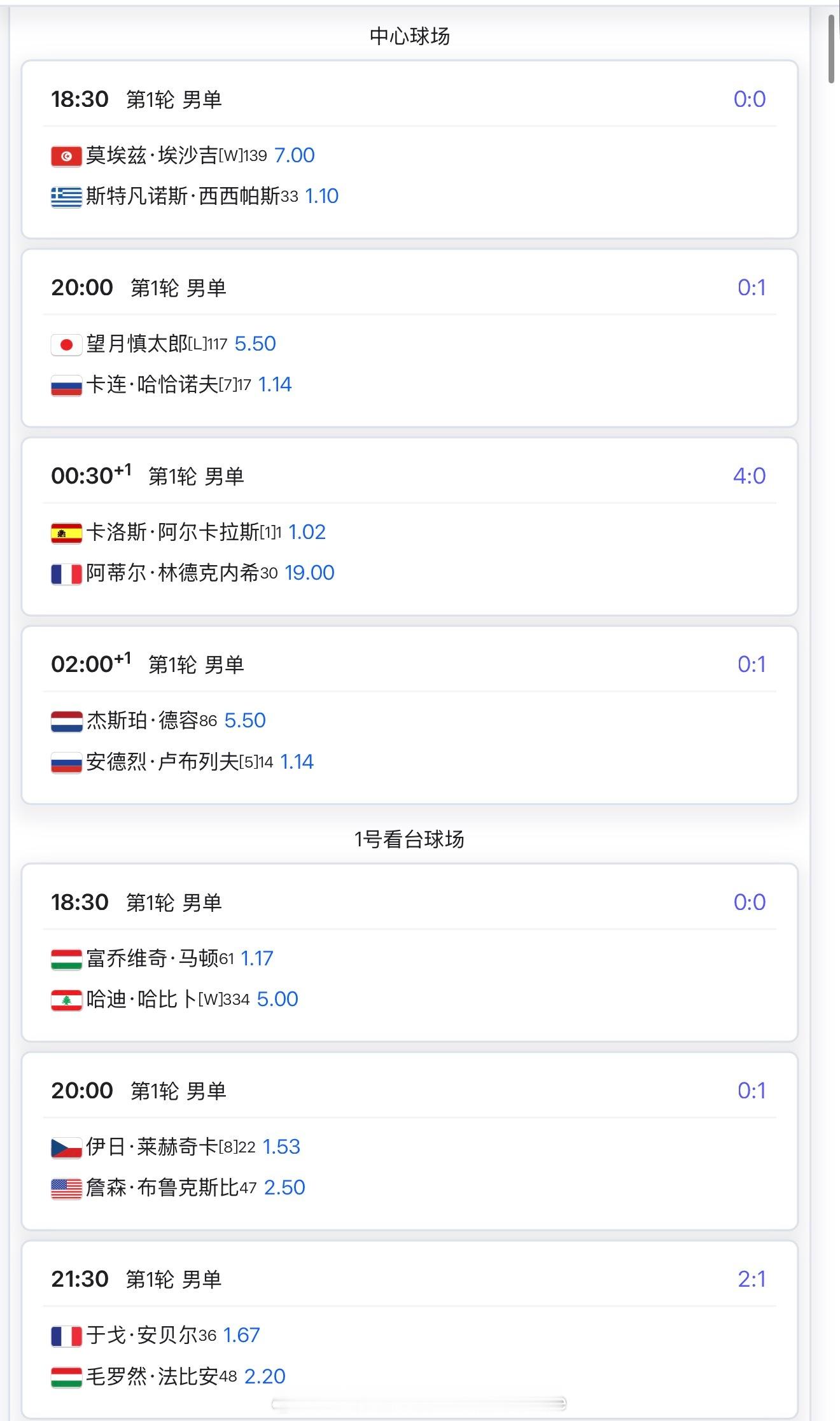Click the vertical scrollbar thumb at right

831,49
